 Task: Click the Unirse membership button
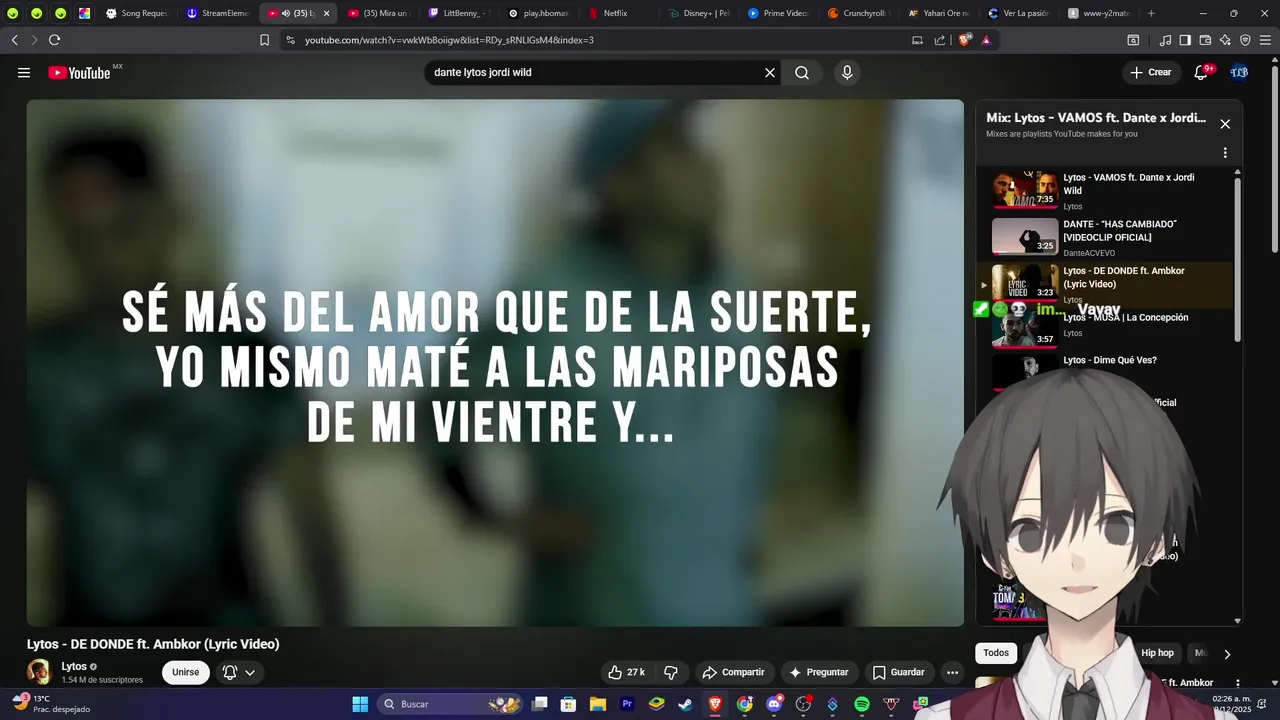185,672
